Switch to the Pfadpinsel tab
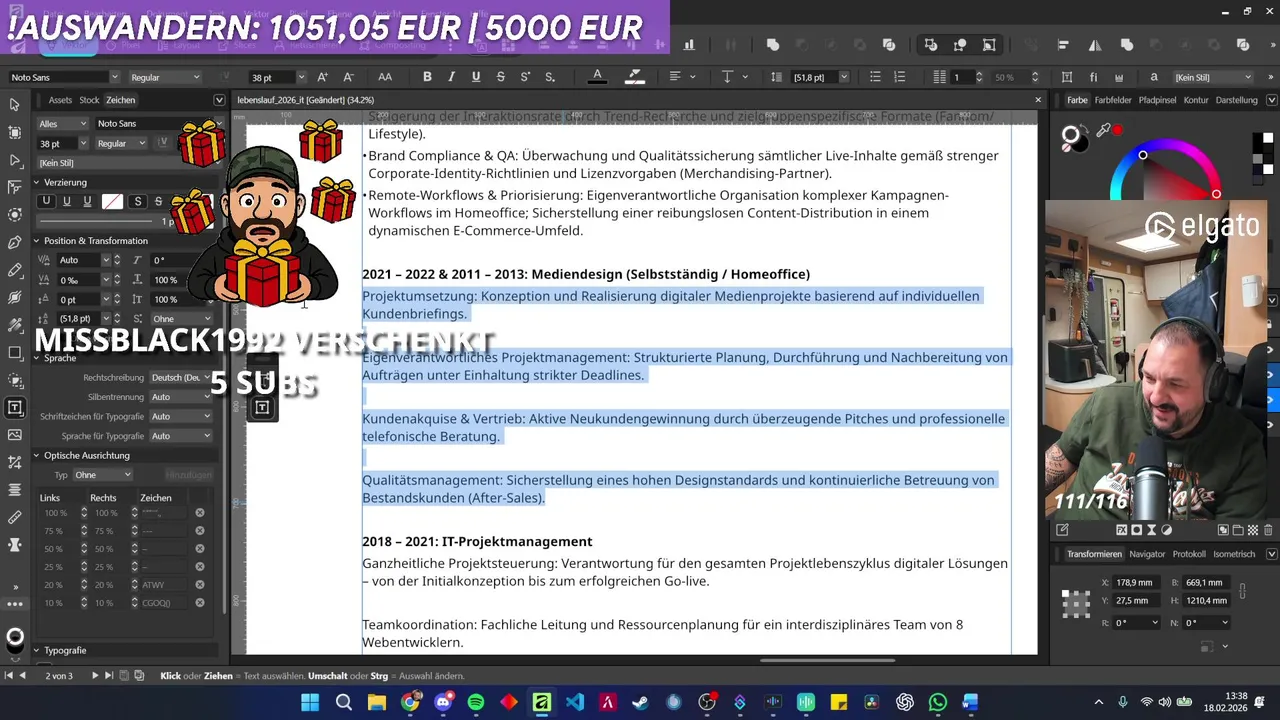Screen dimensions: 1280x720 [x=1157, y=100]
